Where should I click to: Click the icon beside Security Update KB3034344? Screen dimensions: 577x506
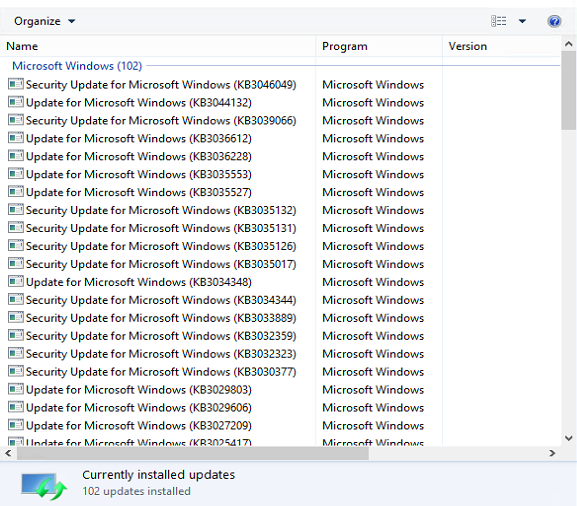(x=16, y=300)
